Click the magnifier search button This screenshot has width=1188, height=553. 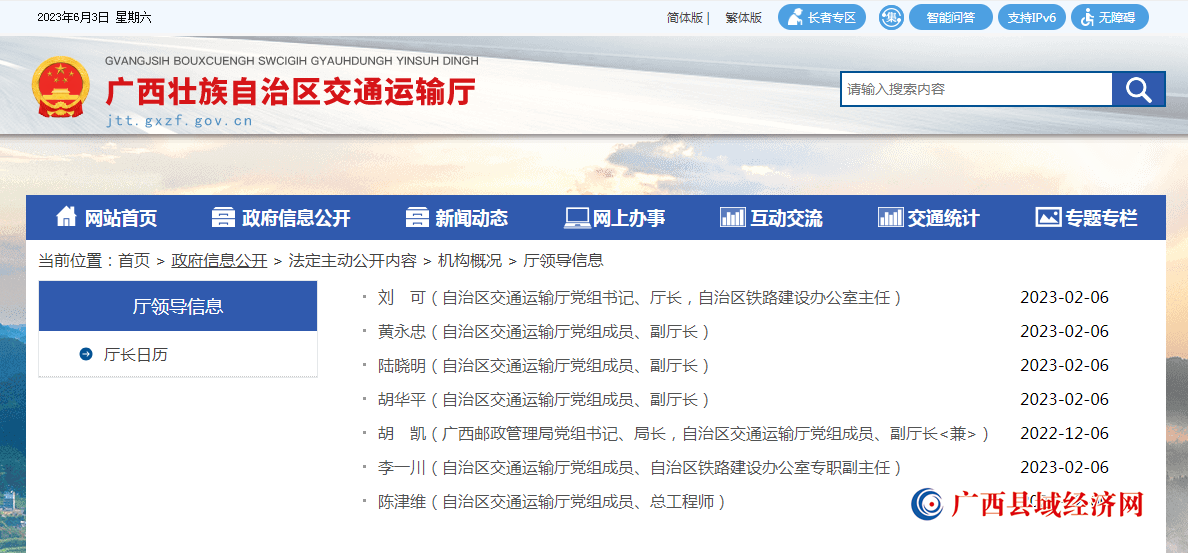coord(1138,89)
